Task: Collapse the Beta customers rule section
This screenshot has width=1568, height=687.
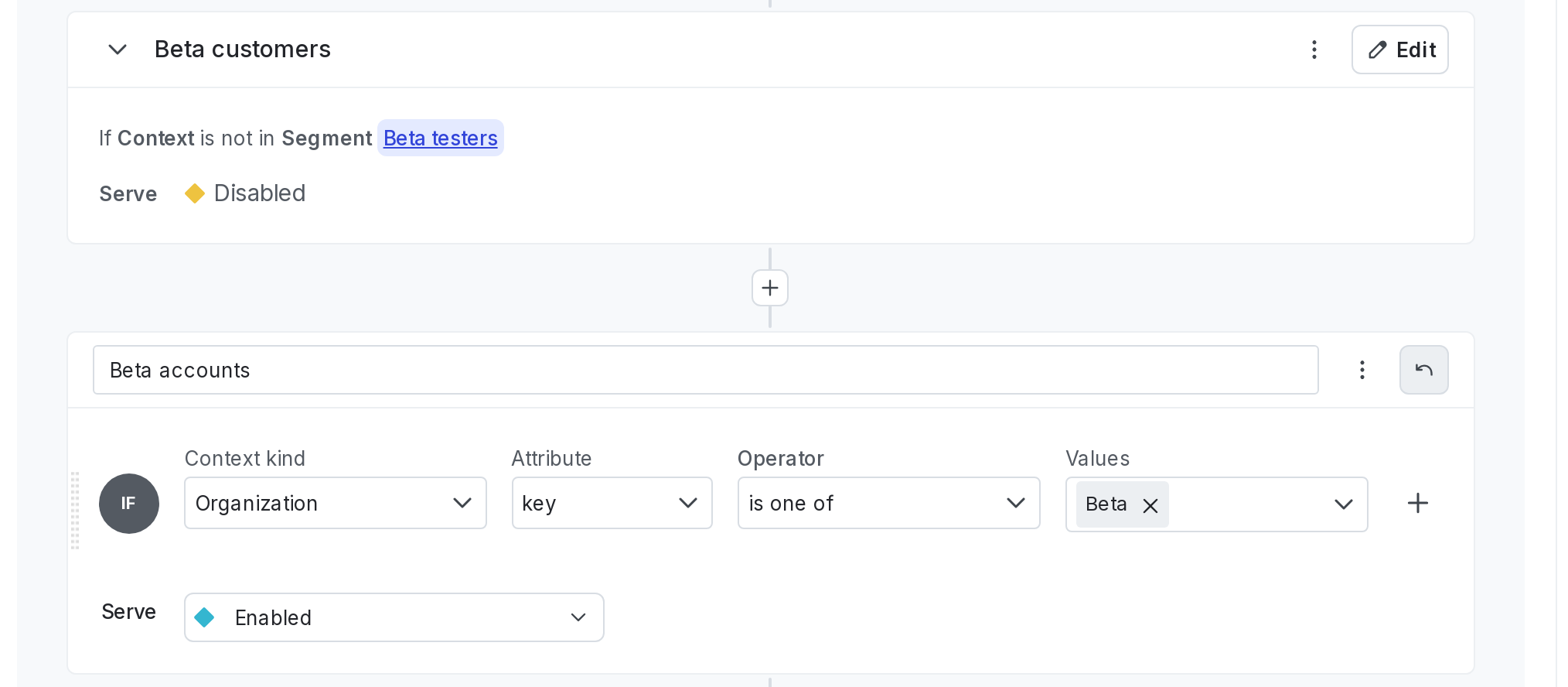Action: pos(118,50)
